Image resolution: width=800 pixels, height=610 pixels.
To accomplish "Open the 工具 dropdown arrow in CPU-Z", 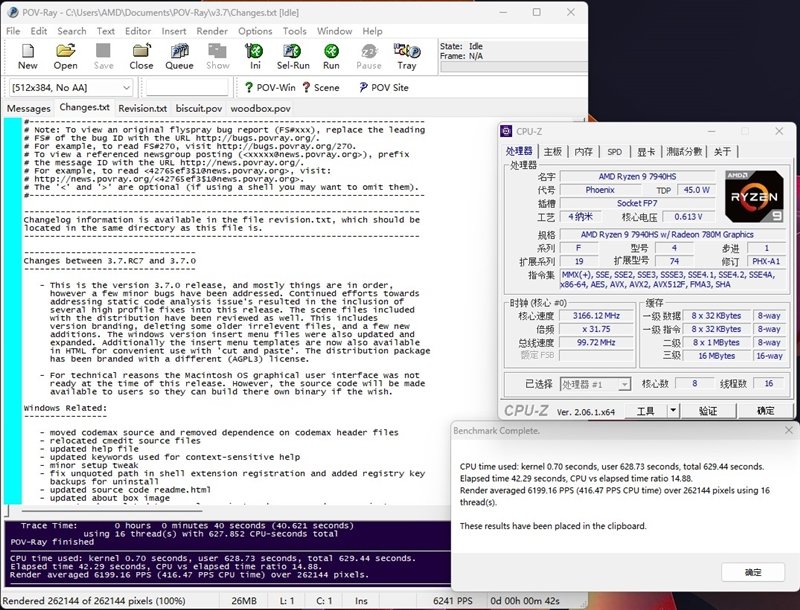I will (x=673, y=411).
